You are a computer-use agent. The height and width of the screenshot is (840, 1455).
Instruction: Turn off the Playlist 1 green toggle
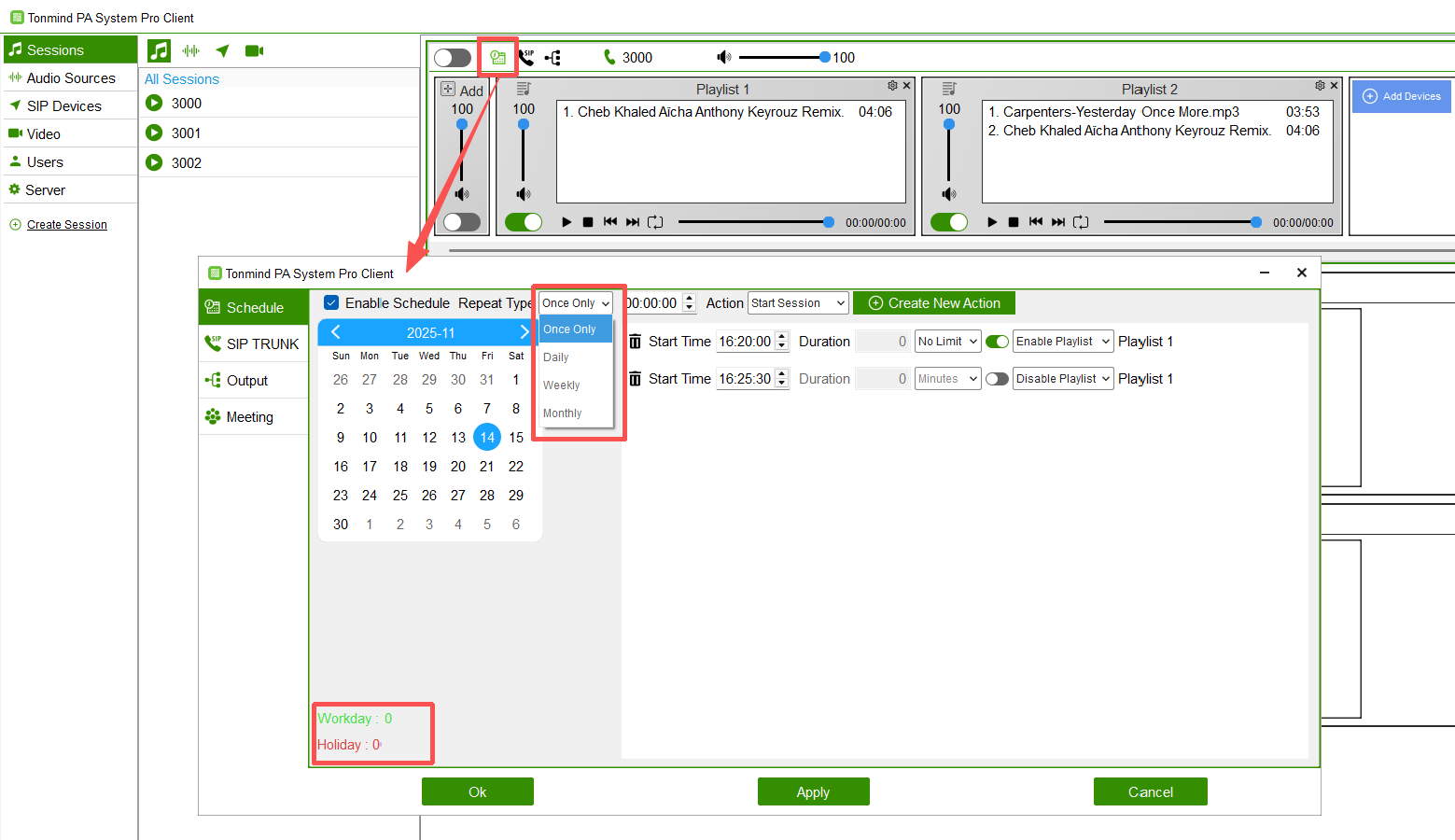tap(524, 222)
